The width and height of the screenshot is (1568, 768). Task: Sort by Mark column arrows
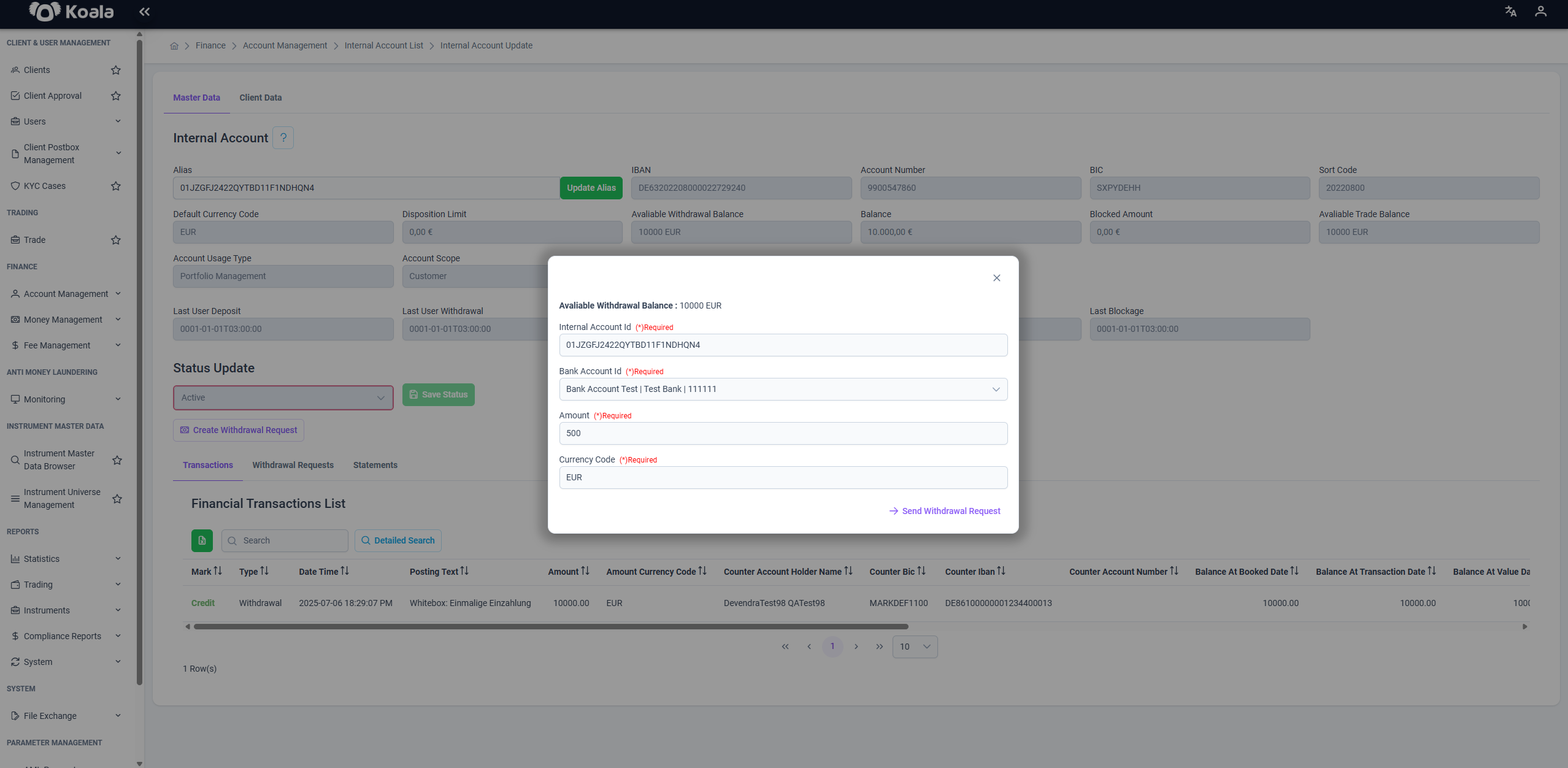[x=218, y=571]
